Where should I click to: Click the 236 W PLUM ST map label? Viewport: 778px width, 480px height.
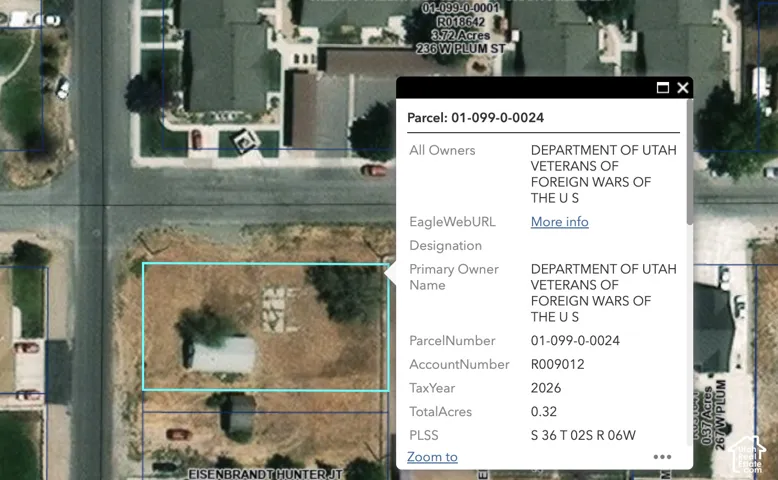[x=460, y=49]
